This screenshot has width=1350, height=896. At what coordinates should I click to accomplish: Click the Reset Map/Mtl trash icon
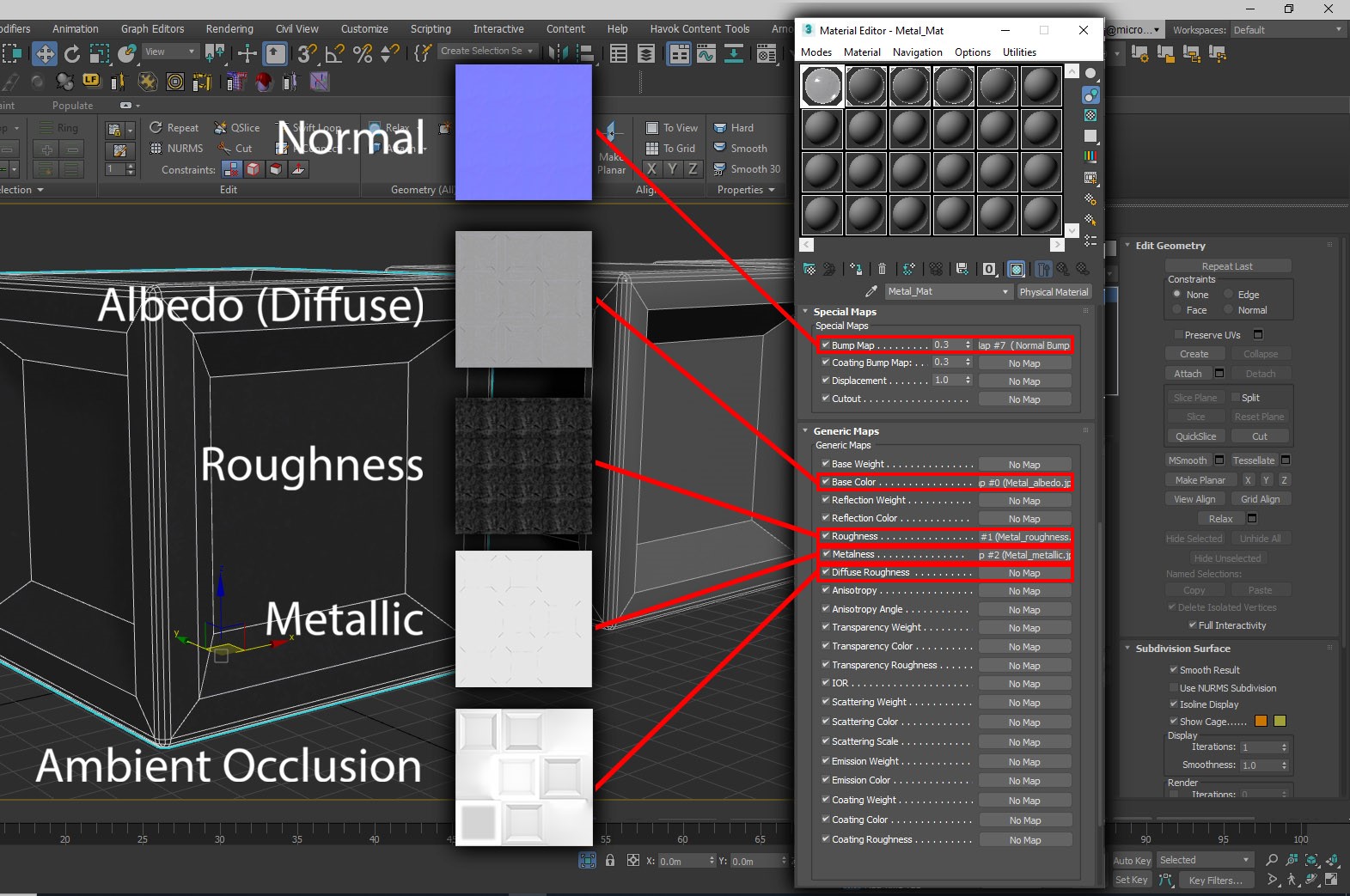tap(882, 269)
